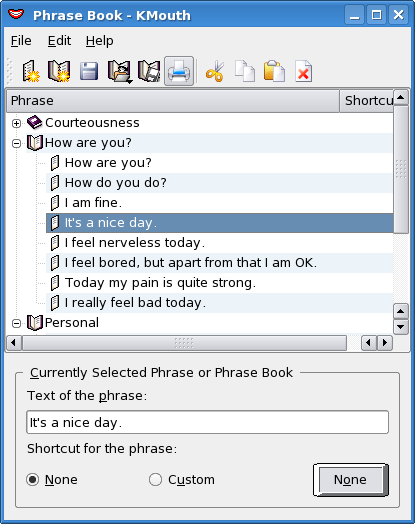Print the phrase book via printer icon
This screenshot has width=415, height=524.
click(x=179, y=71)
